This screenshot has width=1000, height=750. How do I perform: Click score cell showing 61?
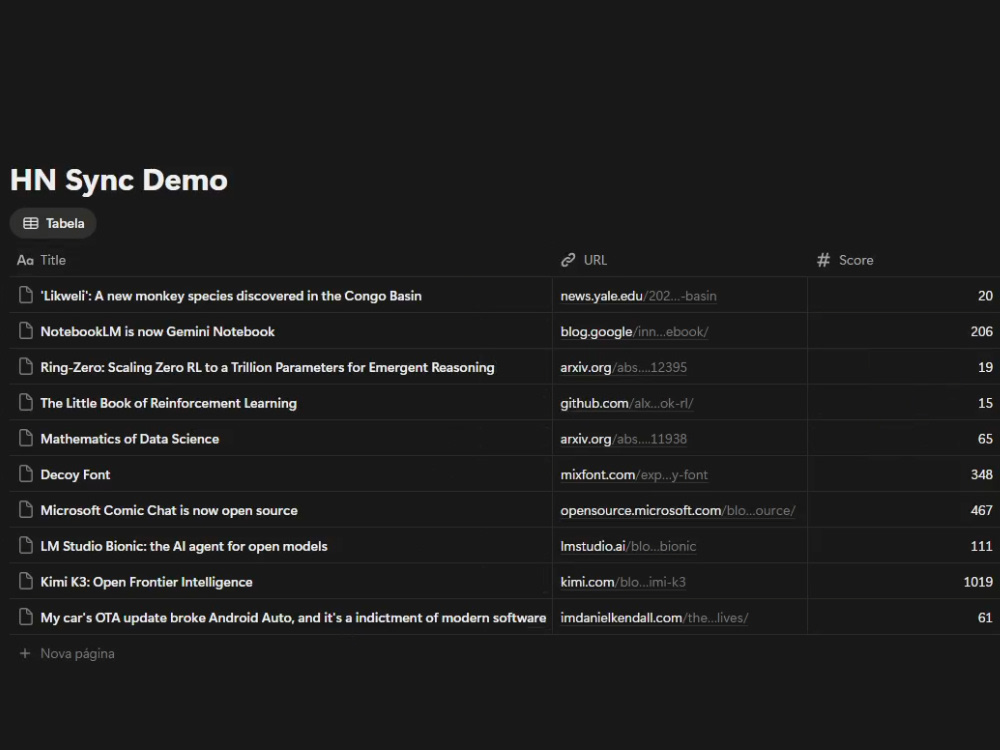[904, 617]
